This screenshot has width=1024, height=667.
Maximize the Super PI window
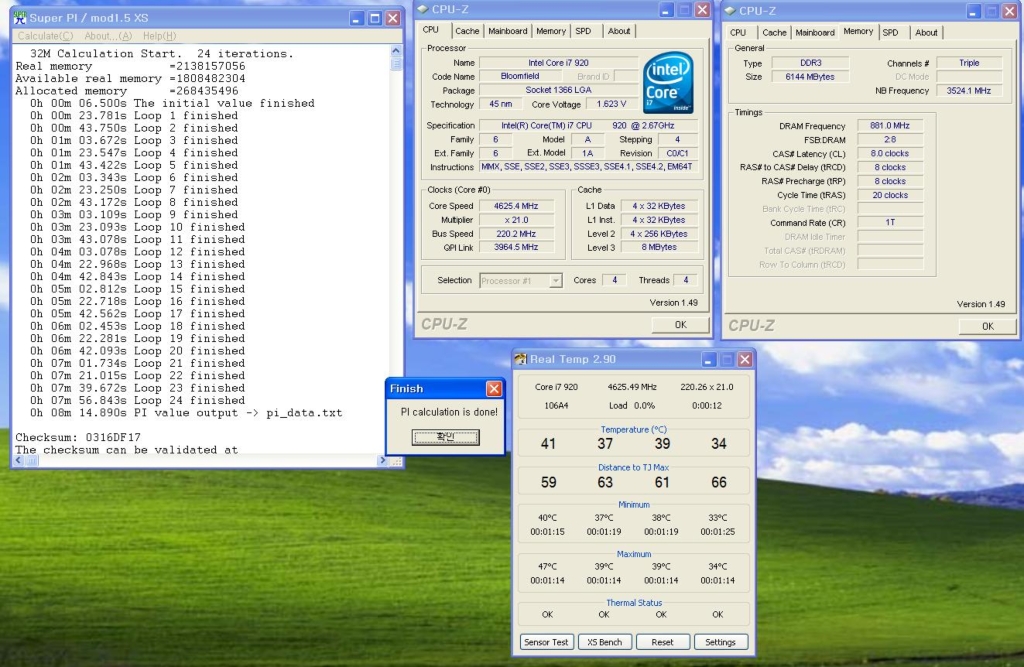pos(374,18)
